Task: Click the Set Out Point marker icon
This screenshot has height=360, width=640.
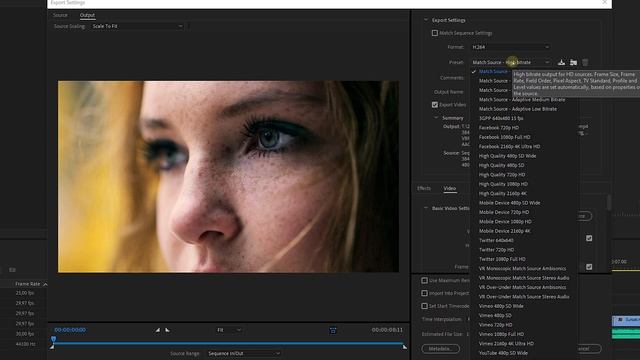Action: (x=167, y=330)
